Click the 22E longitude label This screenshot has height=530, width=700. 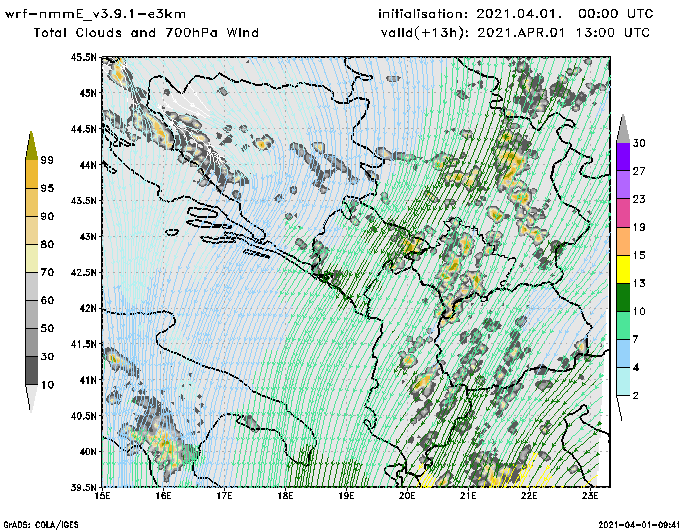(x=529, y=496)
